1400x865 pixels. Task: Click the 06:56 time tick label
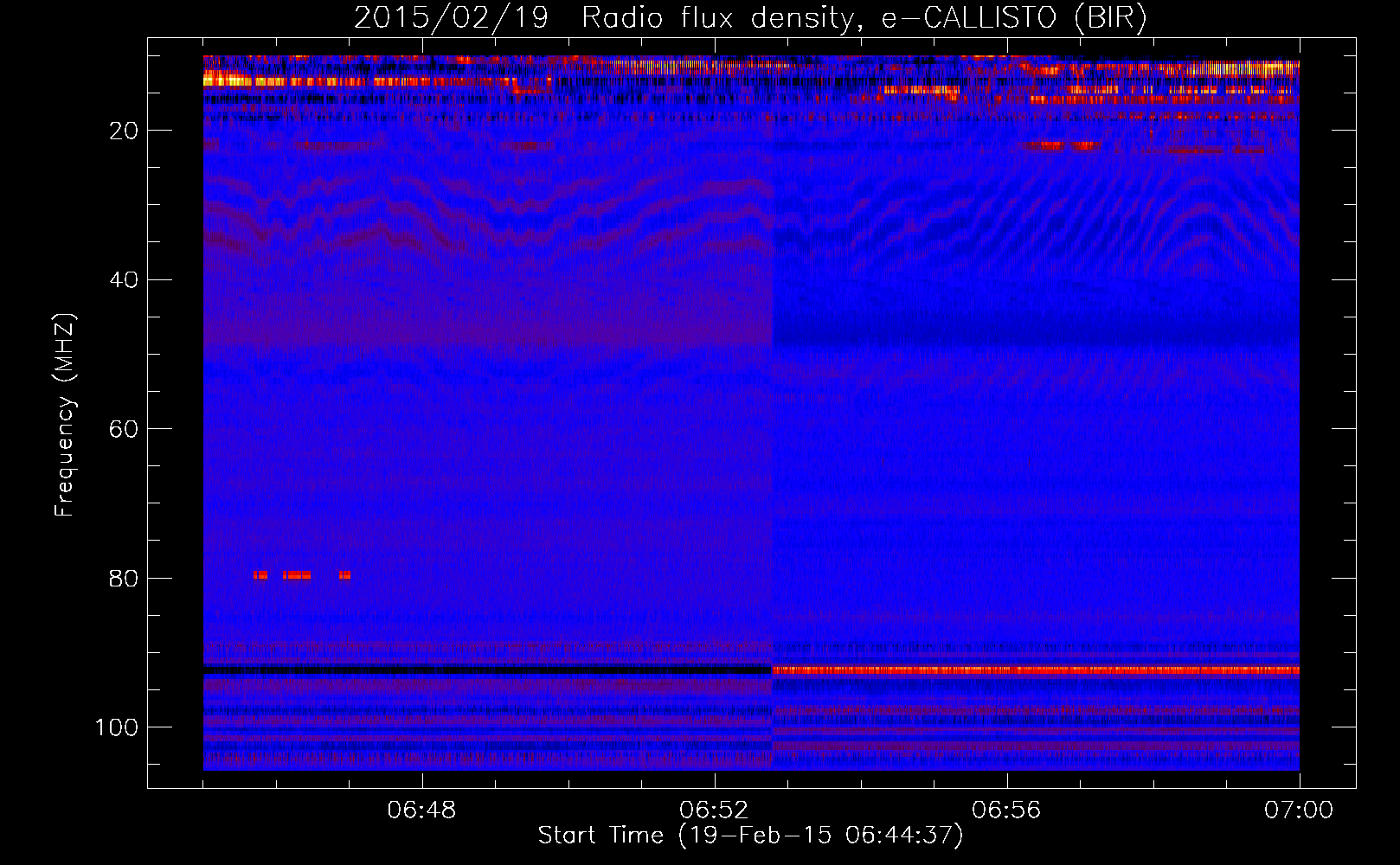click(1006, 811)
